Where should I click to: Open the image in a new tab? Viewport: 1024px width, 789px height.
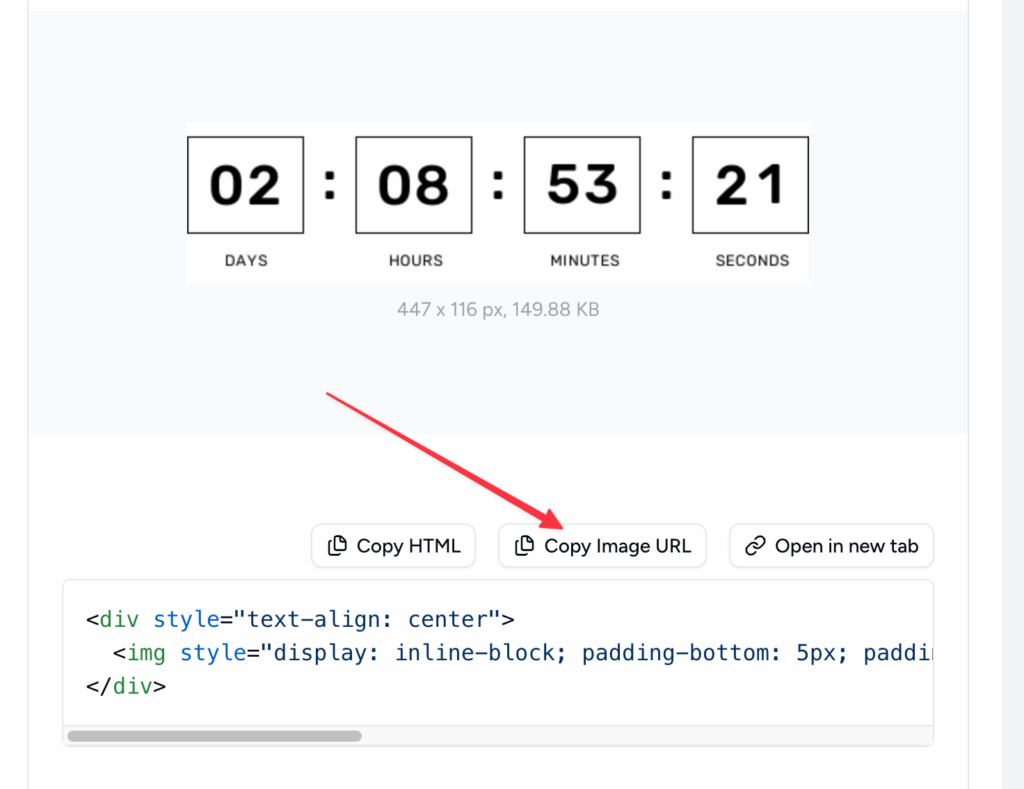pos(831,545)
